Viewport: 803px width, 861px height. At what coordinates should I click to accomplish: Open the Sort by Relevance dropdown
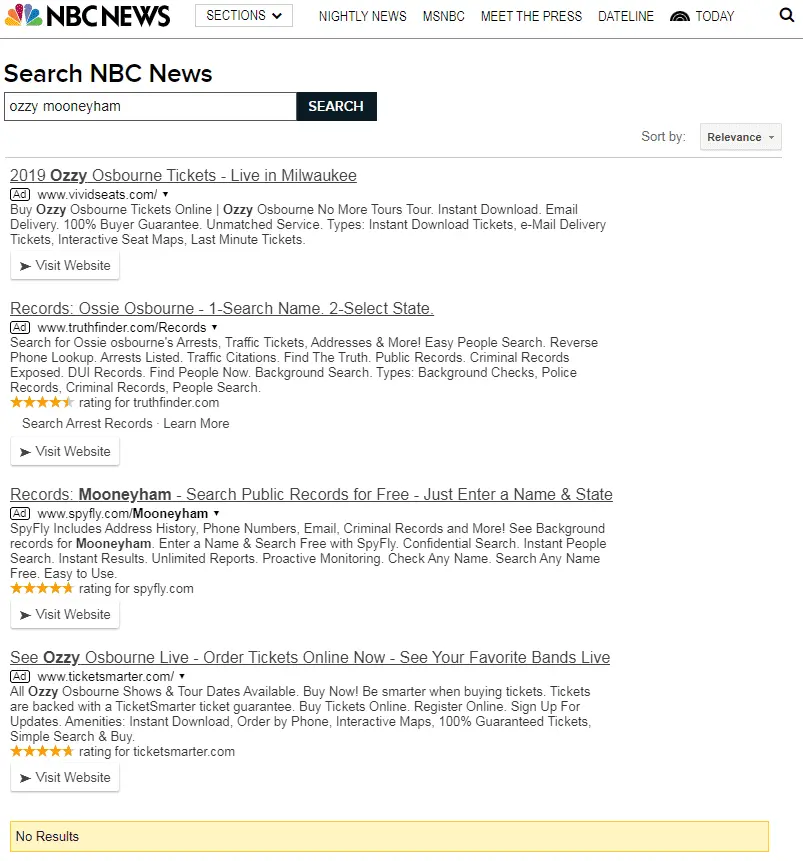coord(740,137)
